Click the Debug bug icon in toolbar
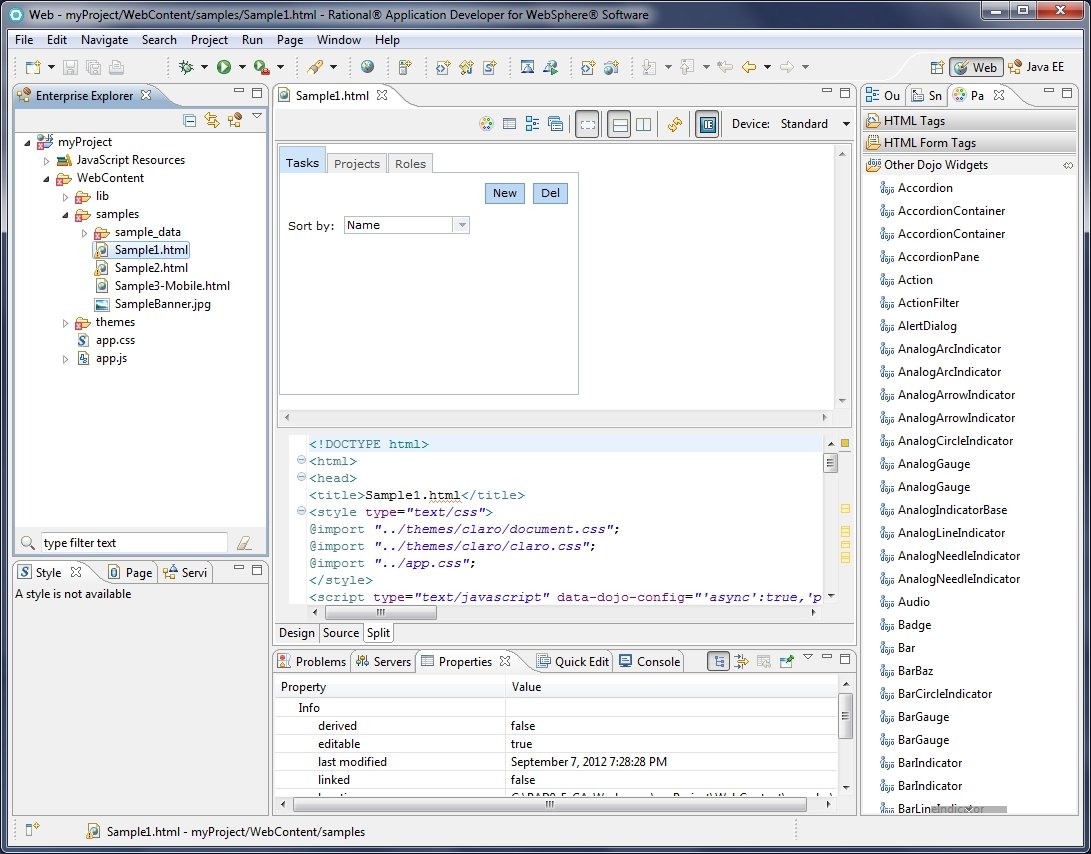The width and height of the screenshot is (1091, 854). (x=186, y=67)
